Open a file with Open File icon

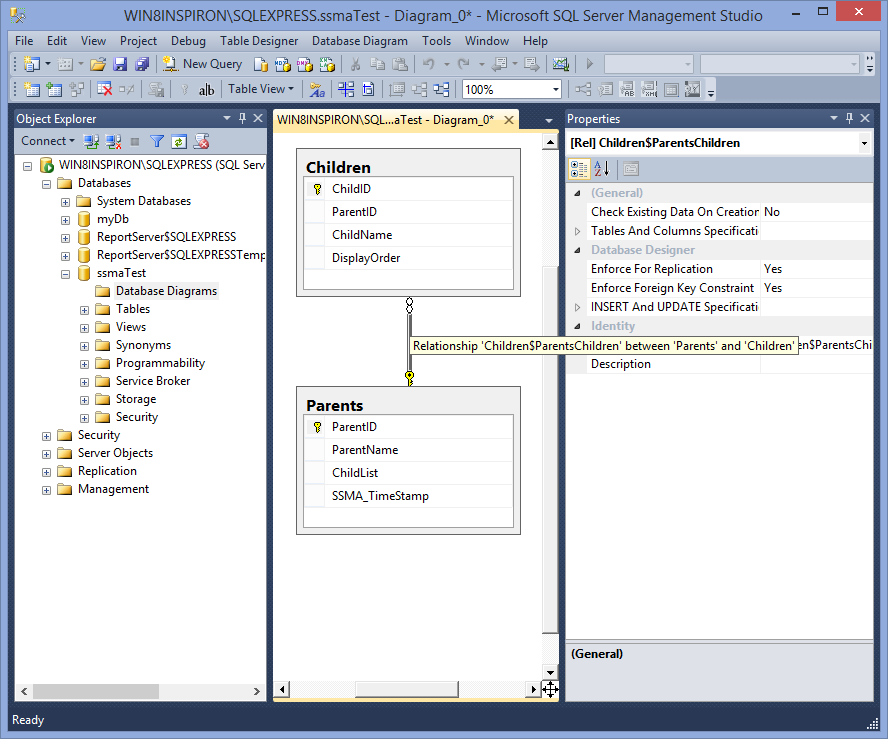98,64
